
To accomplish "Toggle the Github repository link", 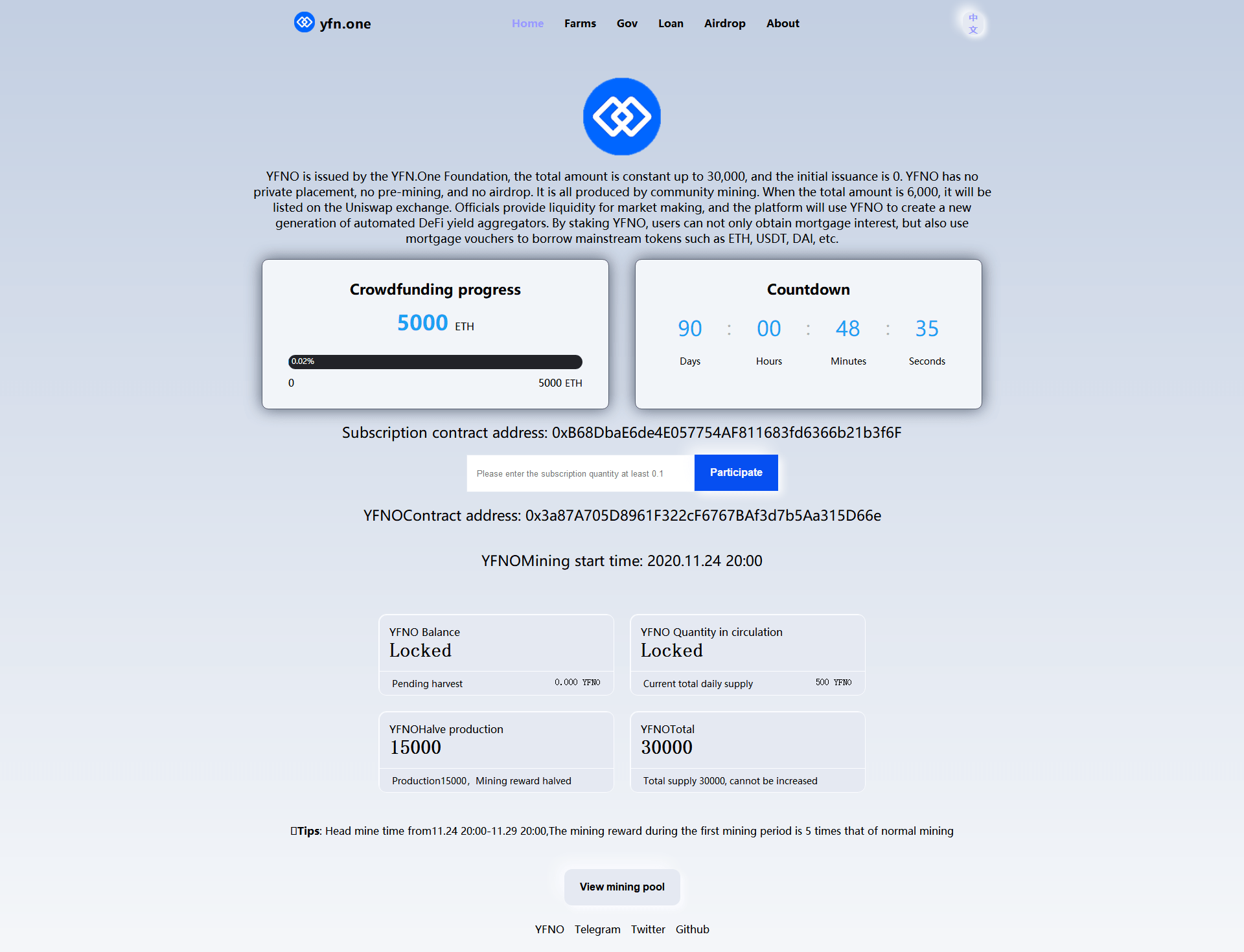I will [692, 928].
